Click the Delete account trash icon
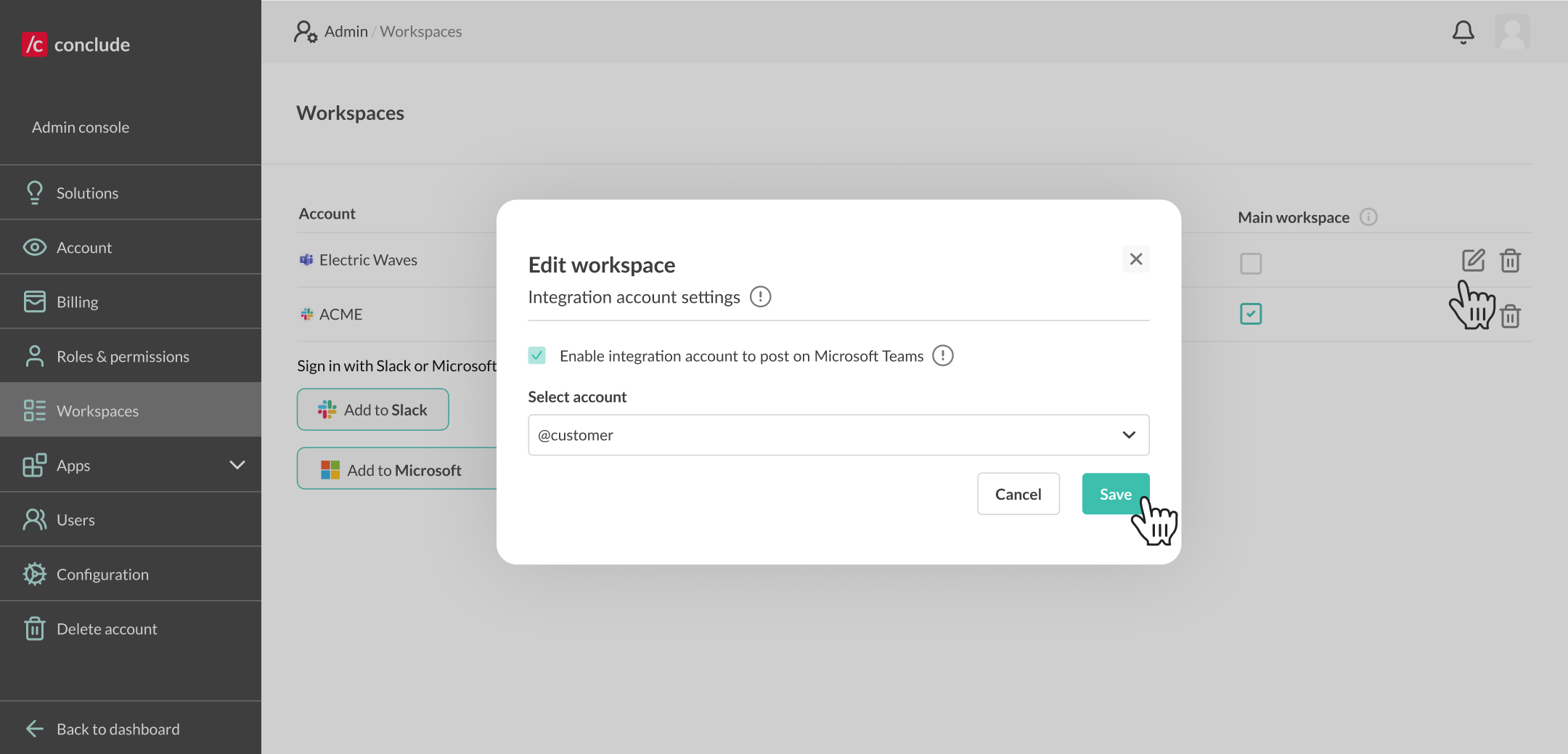1568x754 pixels. tap(34, 628)
